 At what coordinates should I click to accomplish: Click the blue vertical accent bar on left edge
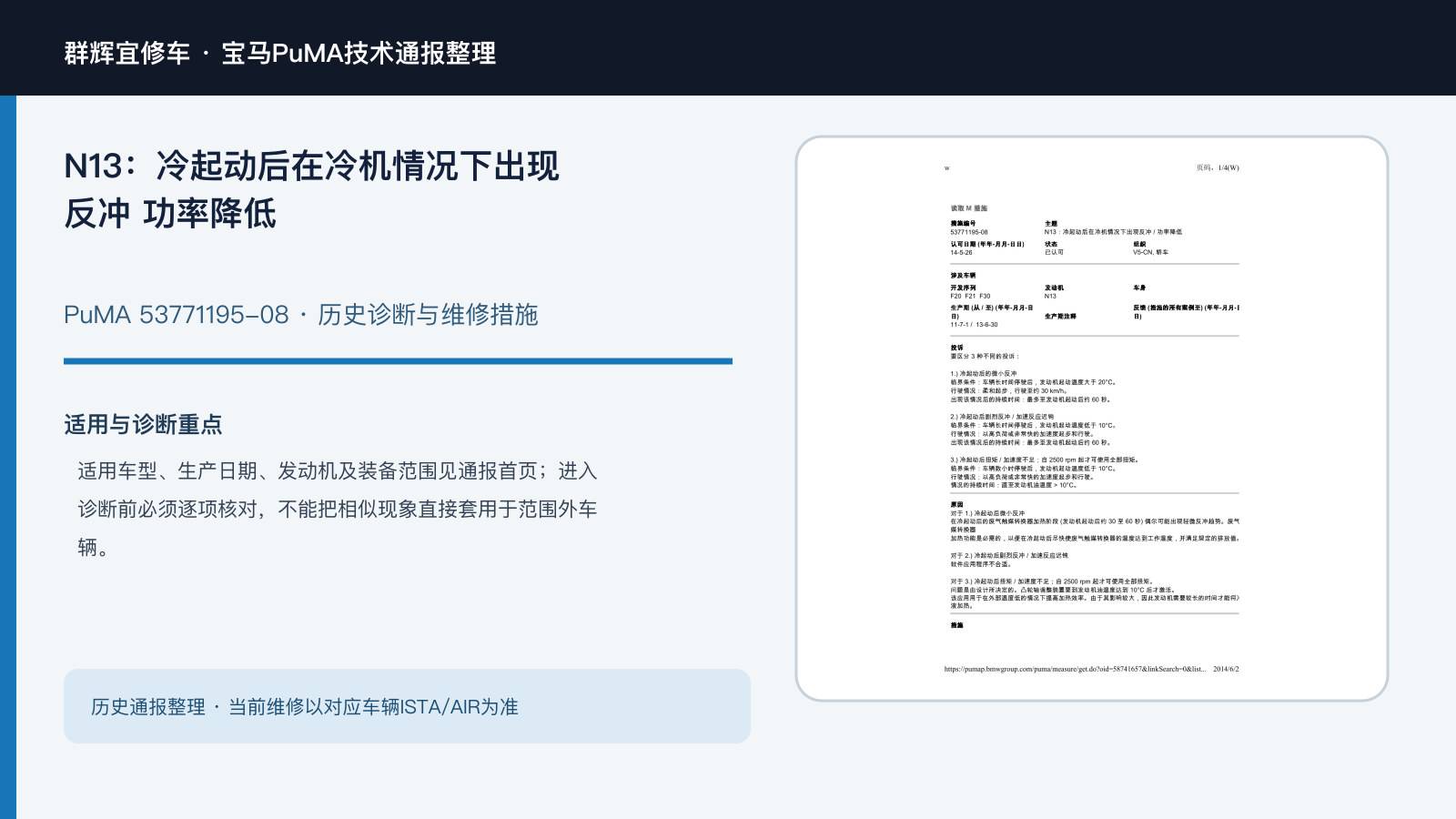point(8,457)
